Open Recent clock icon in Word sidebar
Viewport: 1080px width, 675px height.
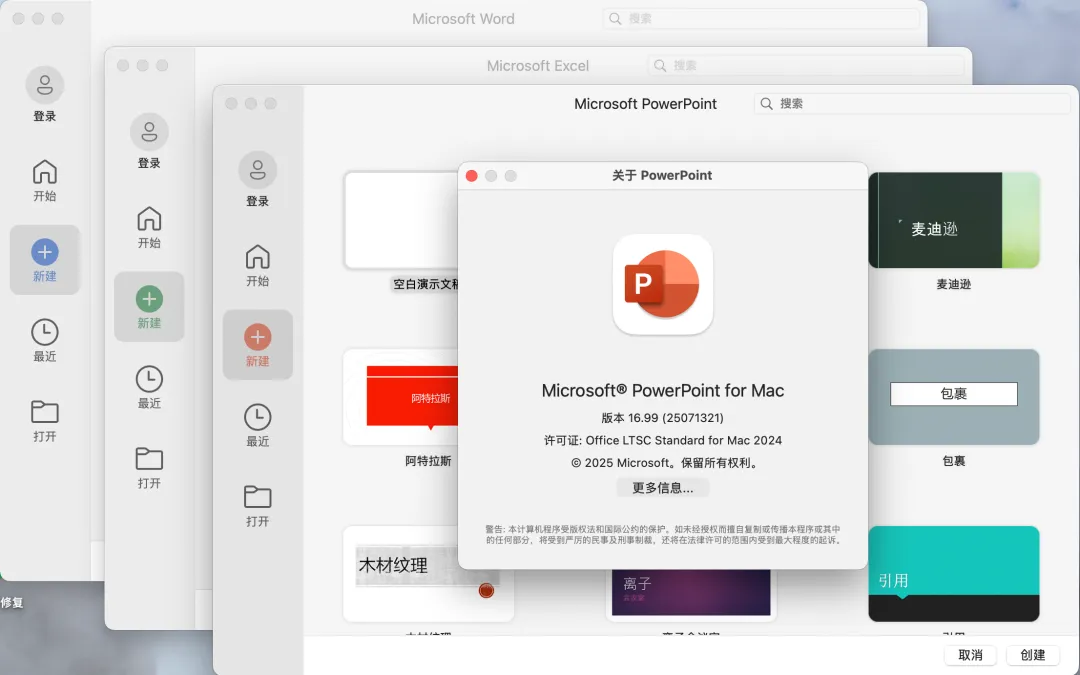pyautogui.click(x=45, y=332)
